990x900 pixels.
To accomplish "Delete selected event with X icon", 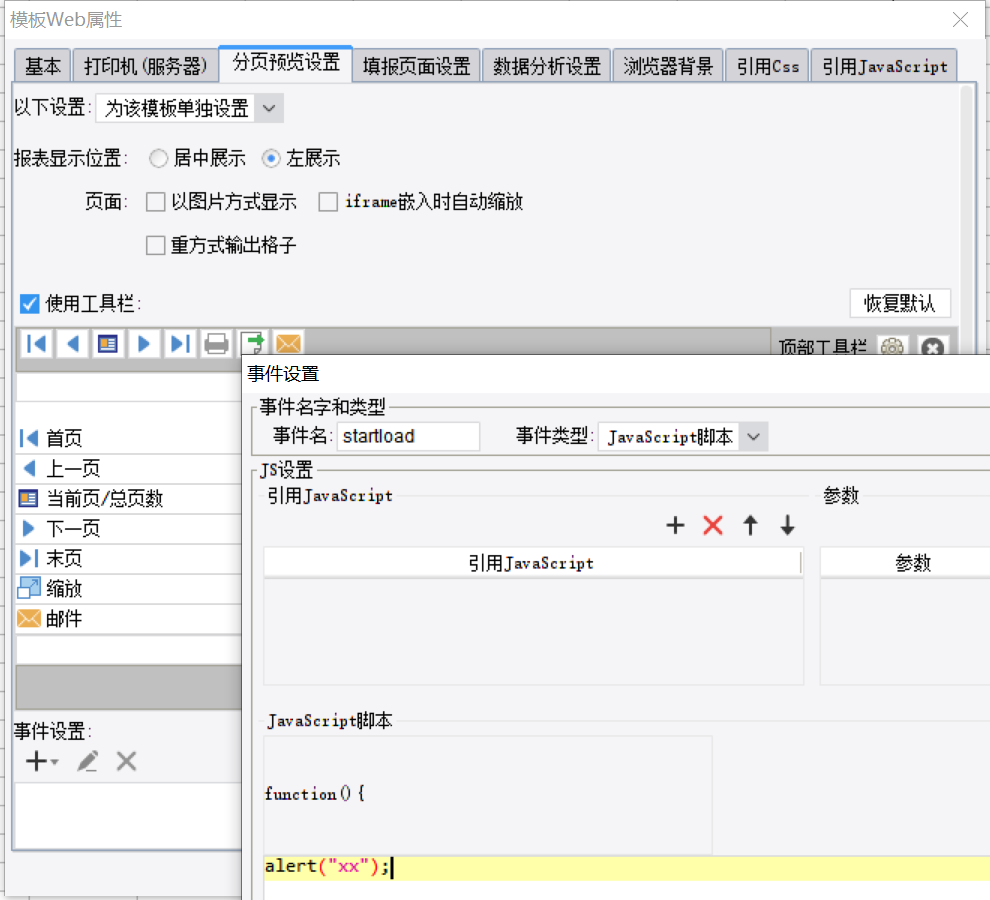I will [126, 761].
